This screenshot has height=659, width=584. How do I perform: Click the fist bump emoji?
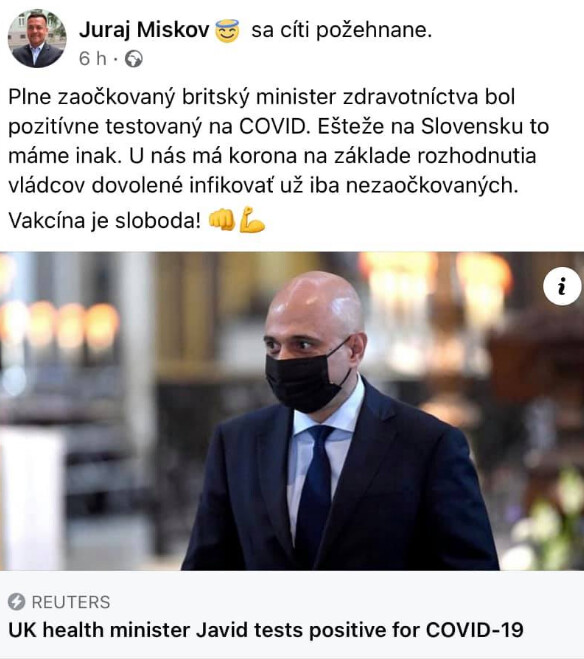222,219
